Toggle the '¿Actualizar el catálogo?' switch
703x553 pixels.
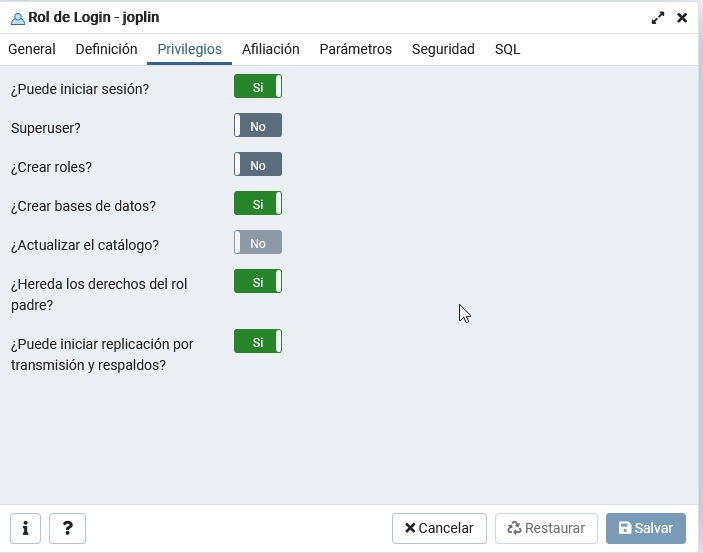[258, 243]
